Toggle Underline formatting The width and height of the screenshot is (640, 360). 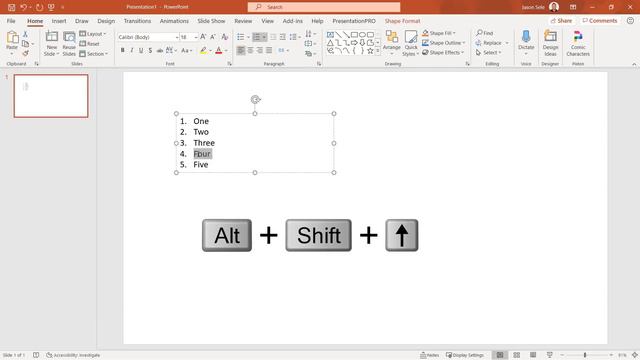point(141,50)
